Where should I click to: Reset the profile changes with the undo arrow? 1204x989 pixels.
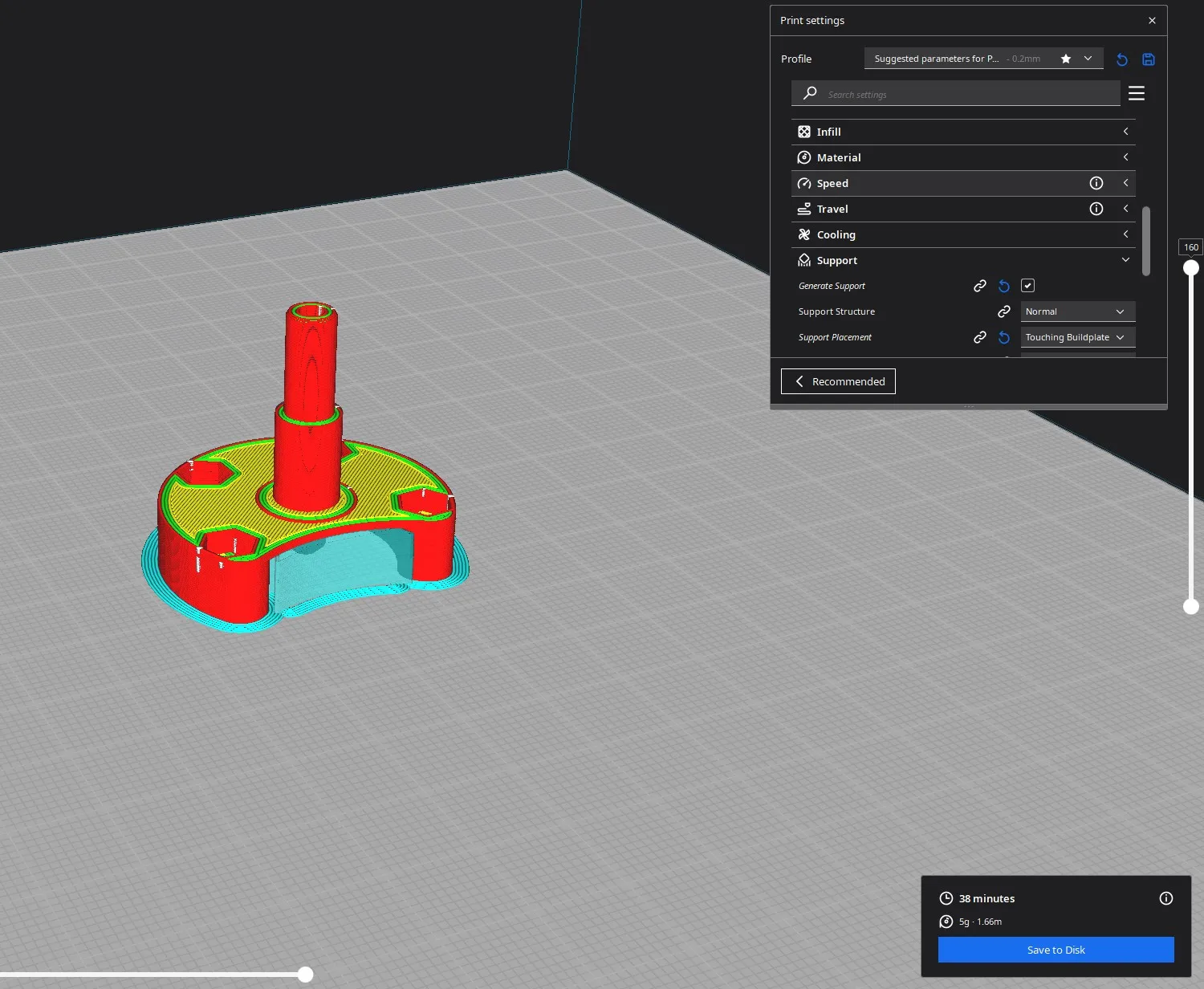(x=1122, y=59)
